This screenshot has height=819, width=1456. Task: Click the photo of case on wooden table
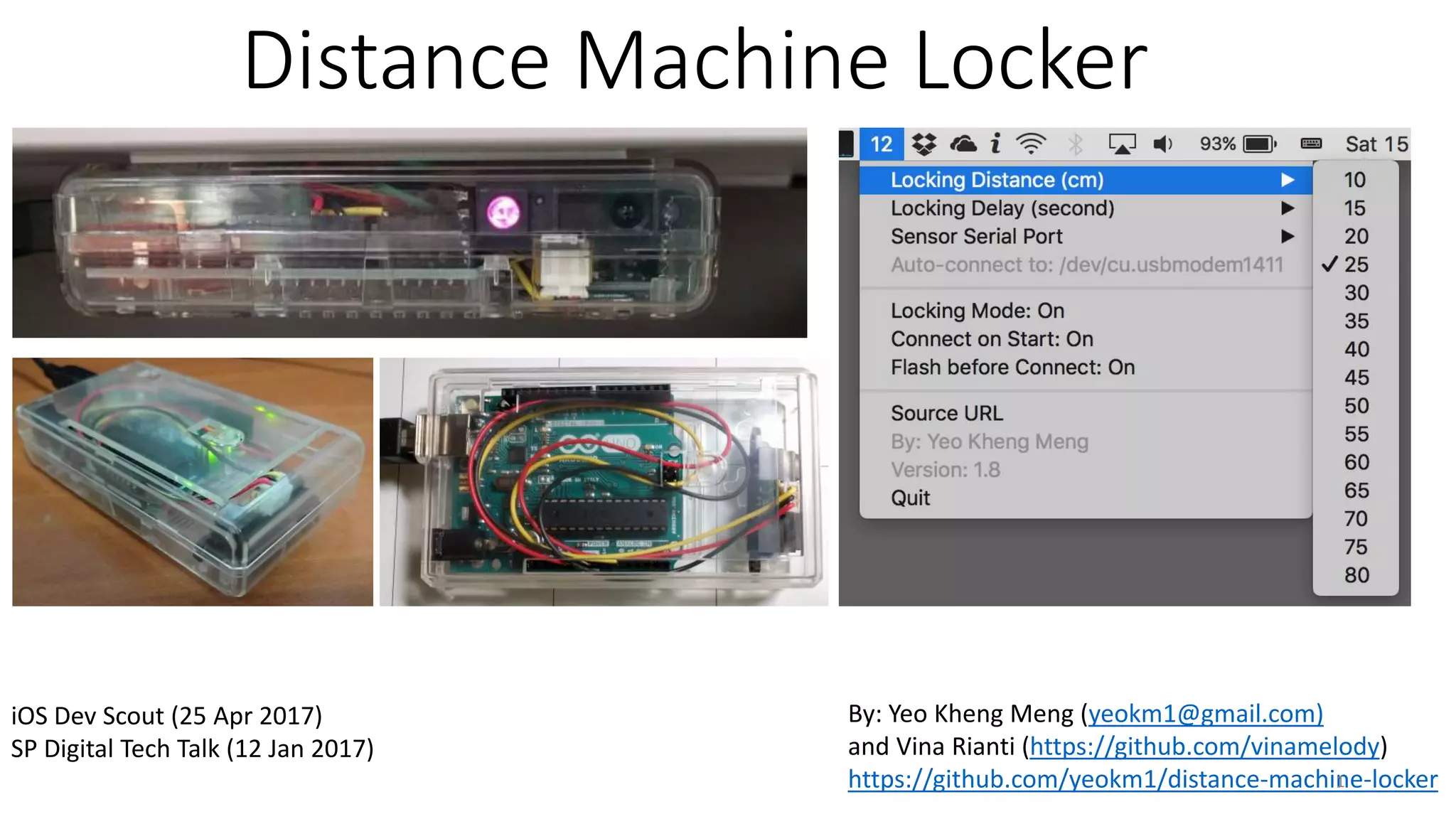[193, 482]
